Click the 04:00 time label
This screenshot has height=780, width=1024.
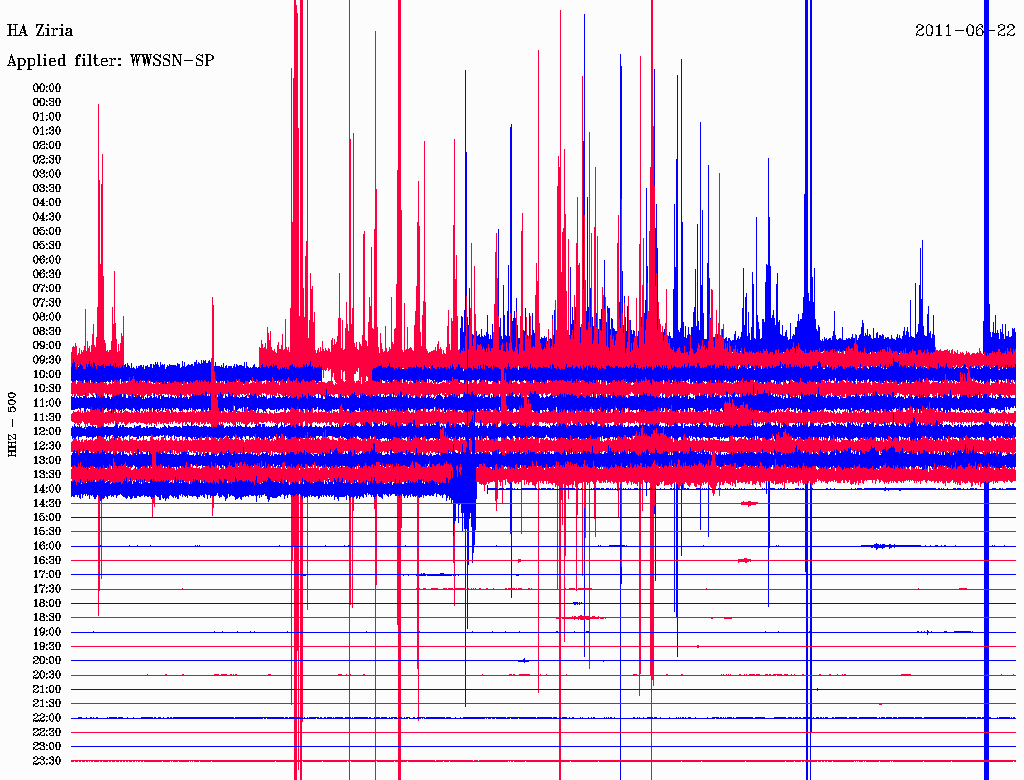tap(47, 203)
